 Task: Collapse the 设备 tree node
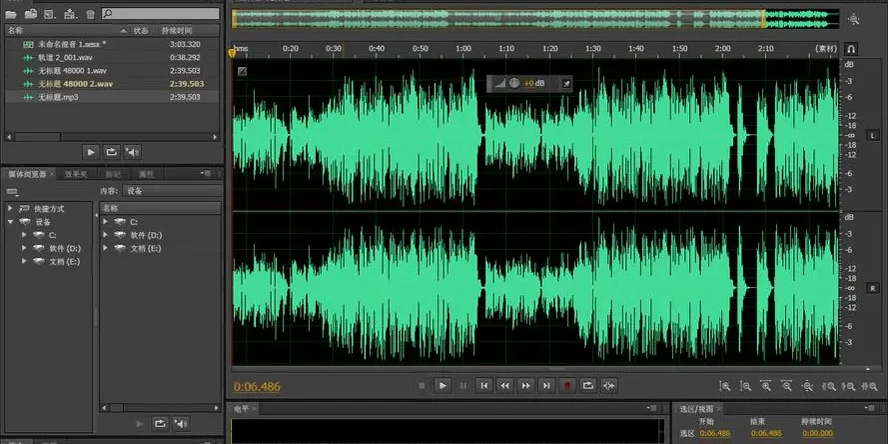coord(11,221)
